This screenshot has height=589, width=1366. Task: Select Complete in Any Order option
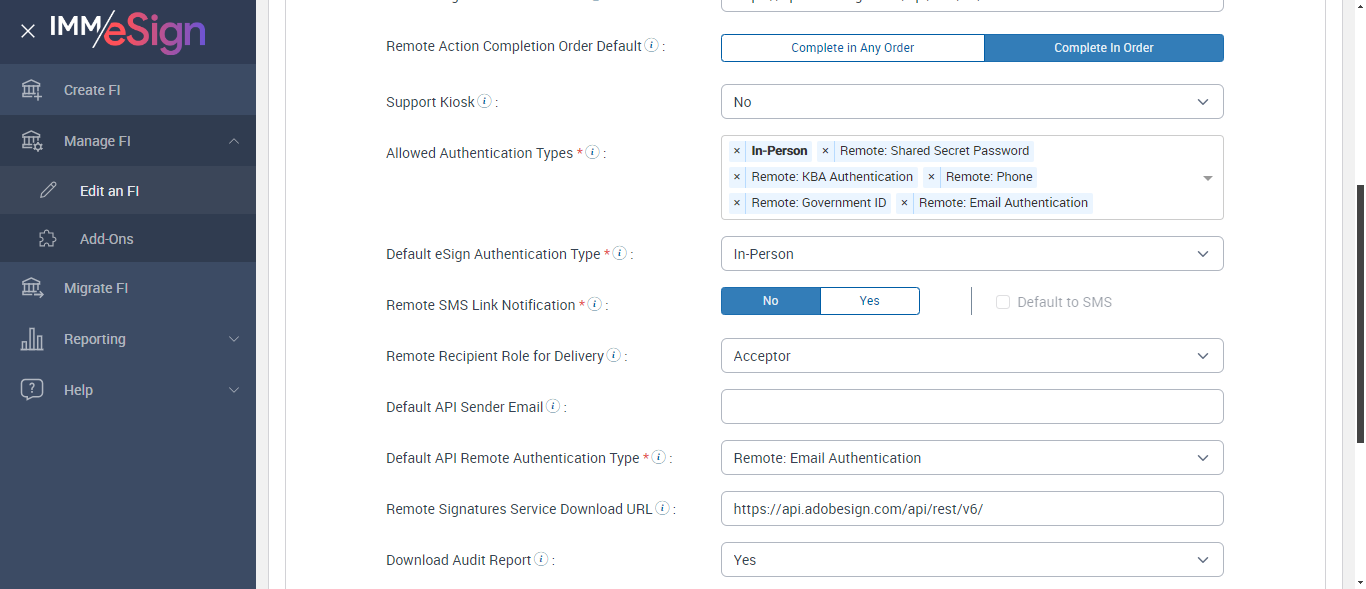[x=852, y=48]
